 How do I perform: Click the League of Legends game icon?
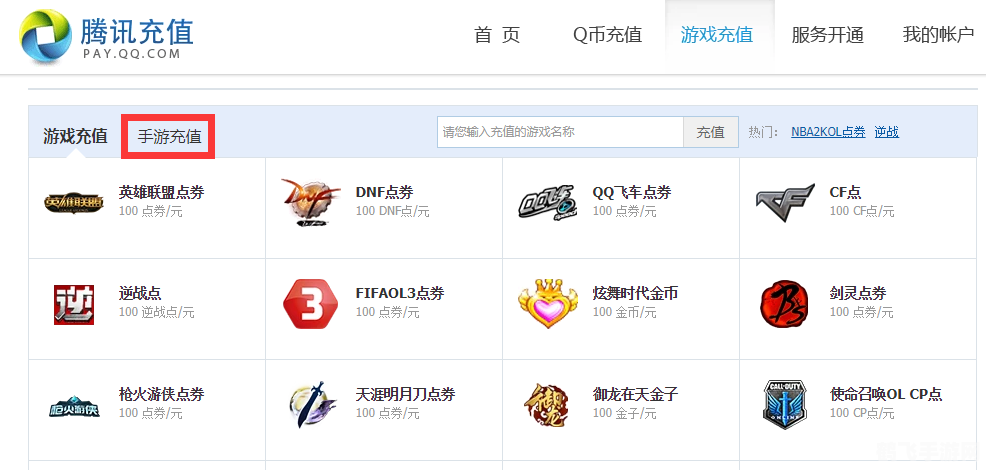[74, 202]
